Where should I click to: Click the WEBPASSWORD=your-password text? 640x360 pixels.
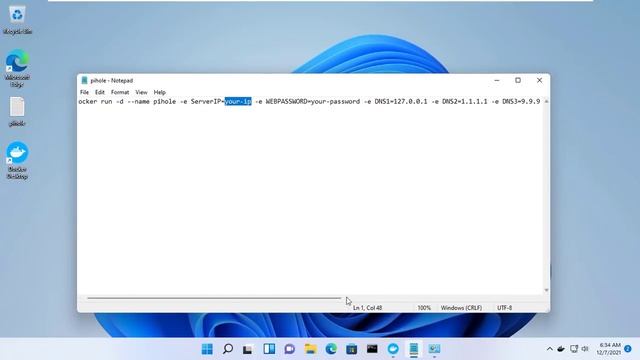coord(313,101)
